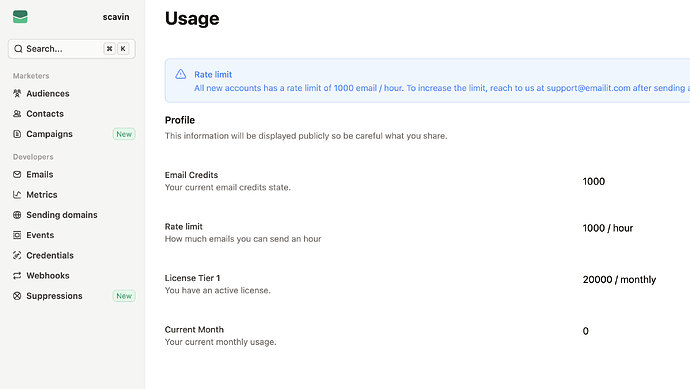Click the warning triangle icon in the alert
Screen dimensions: 690x389
point(180,74)
